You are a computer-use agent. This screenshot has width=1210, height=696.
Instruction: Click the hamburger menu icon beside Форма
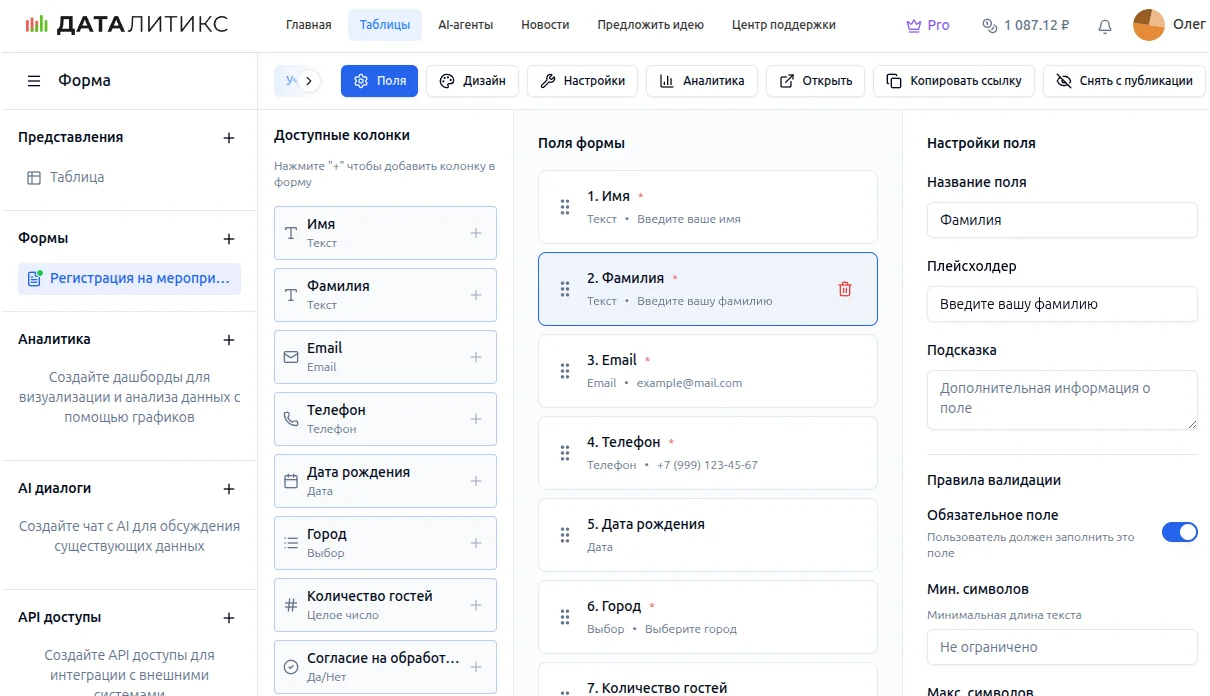tap(34, 81)
